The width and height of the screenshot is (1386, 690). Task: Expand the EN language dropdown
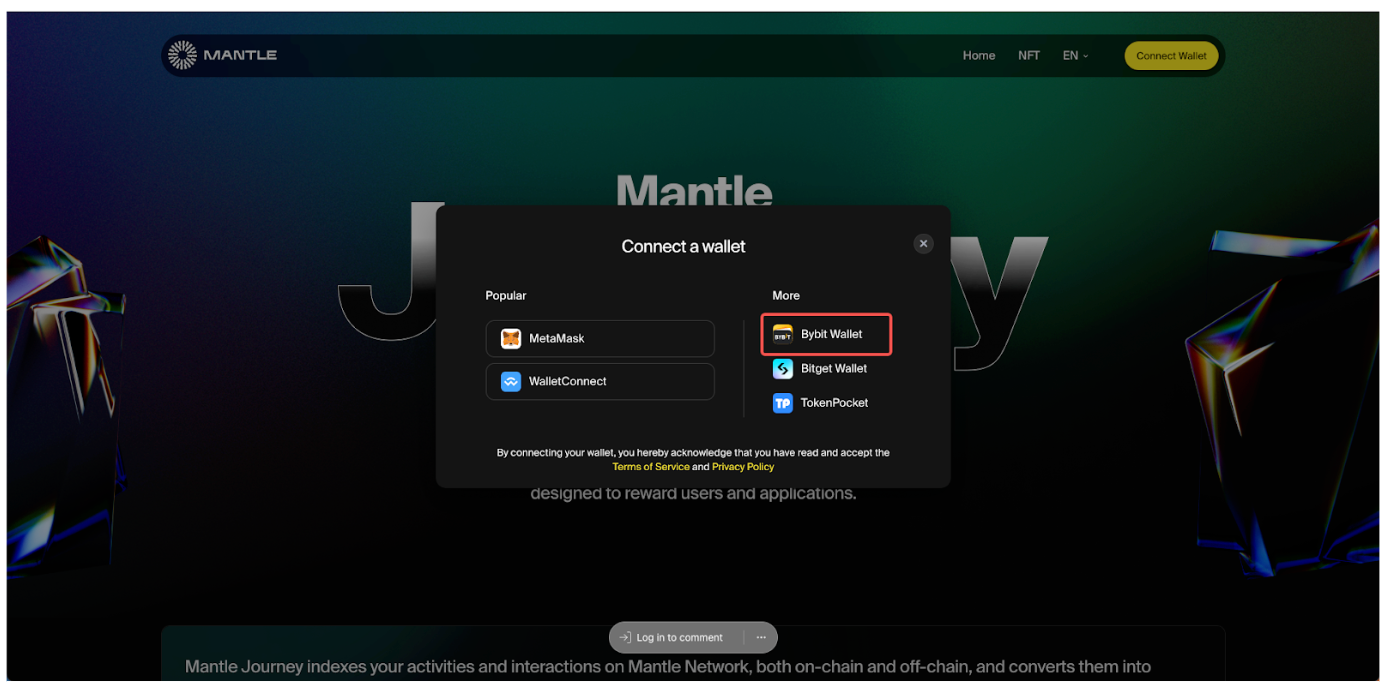(1075, 56)
